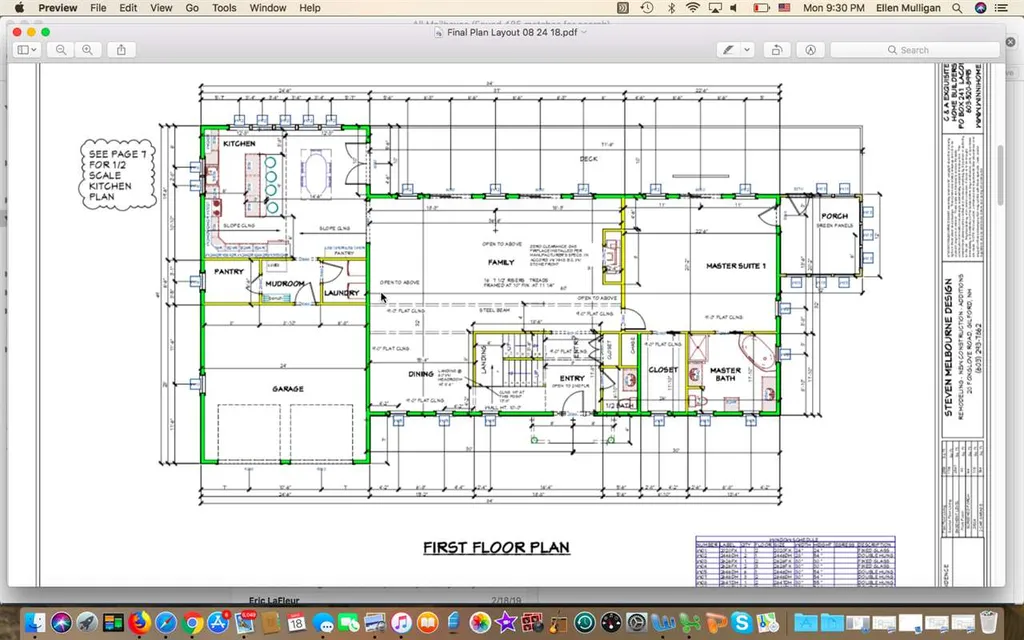Open iBooks from the Dock
1024x640 pixels.
pos(427,622)
